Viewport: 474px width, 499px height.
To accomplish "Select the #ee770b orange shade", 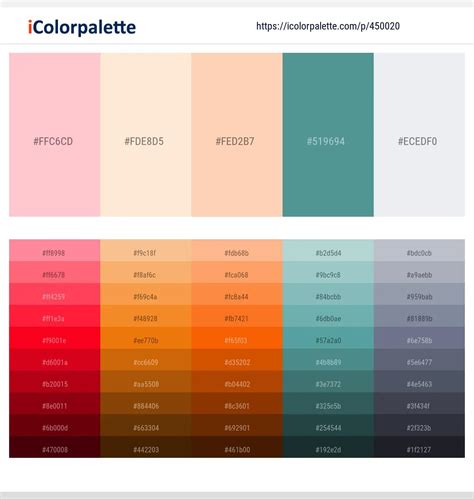I will pyautogui.click(x=146, y=338).
